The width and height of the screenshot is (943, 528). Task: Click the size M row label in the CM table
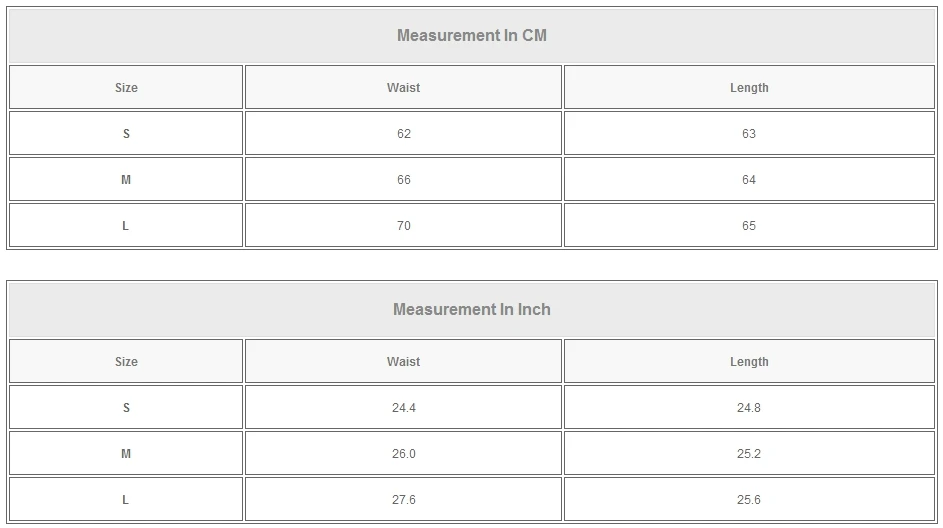tap(126, 180)
